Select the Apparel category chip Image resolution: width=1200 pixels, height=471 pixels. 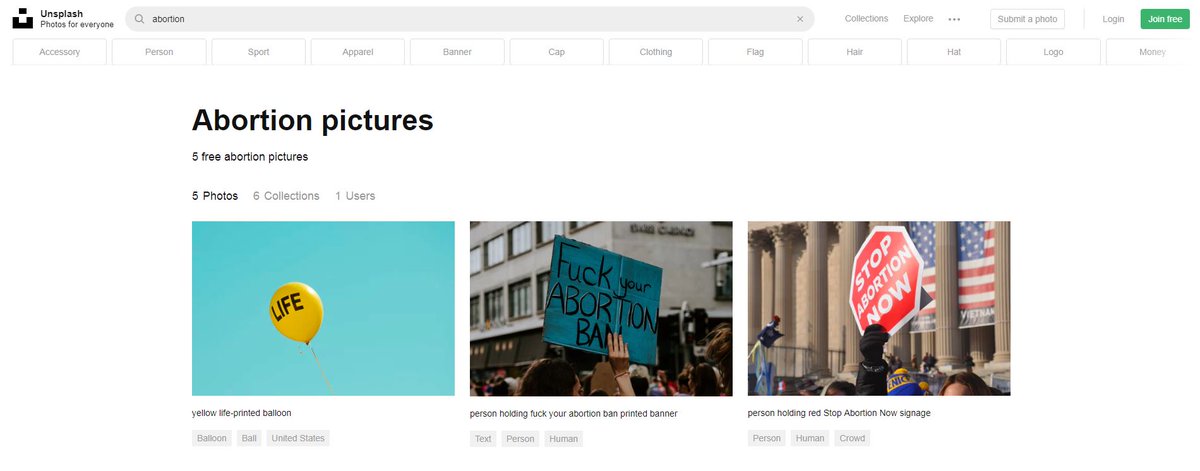[x=358, y=52]
